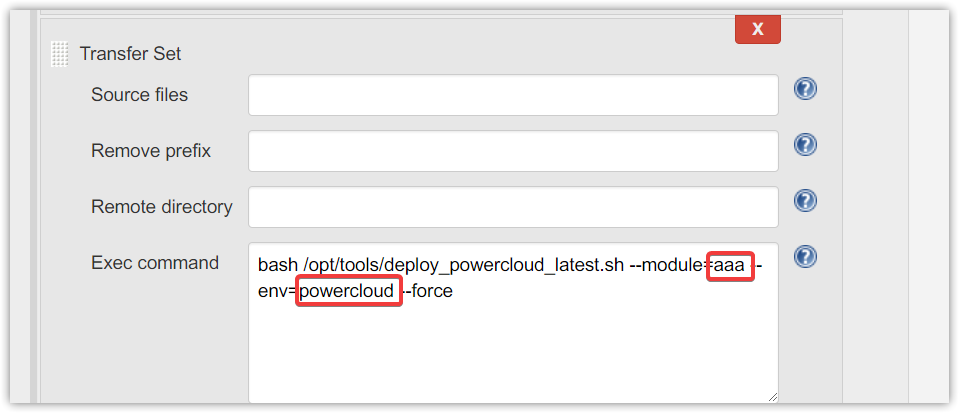
Task: Place cursor in highlighted 'aaa' module value
Action: pos(729,266)
